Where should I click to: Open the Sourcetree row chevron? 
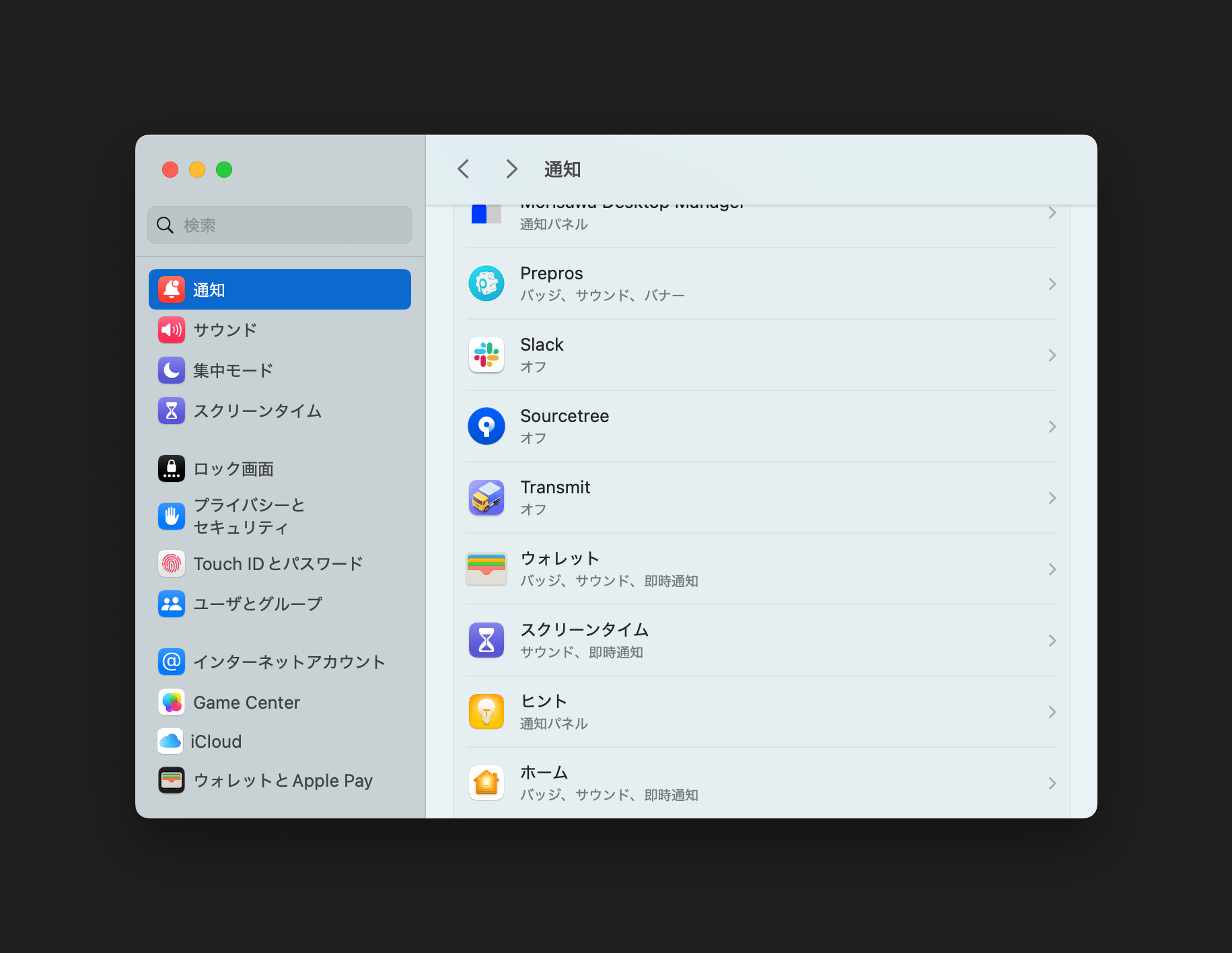pos(1052,427)
